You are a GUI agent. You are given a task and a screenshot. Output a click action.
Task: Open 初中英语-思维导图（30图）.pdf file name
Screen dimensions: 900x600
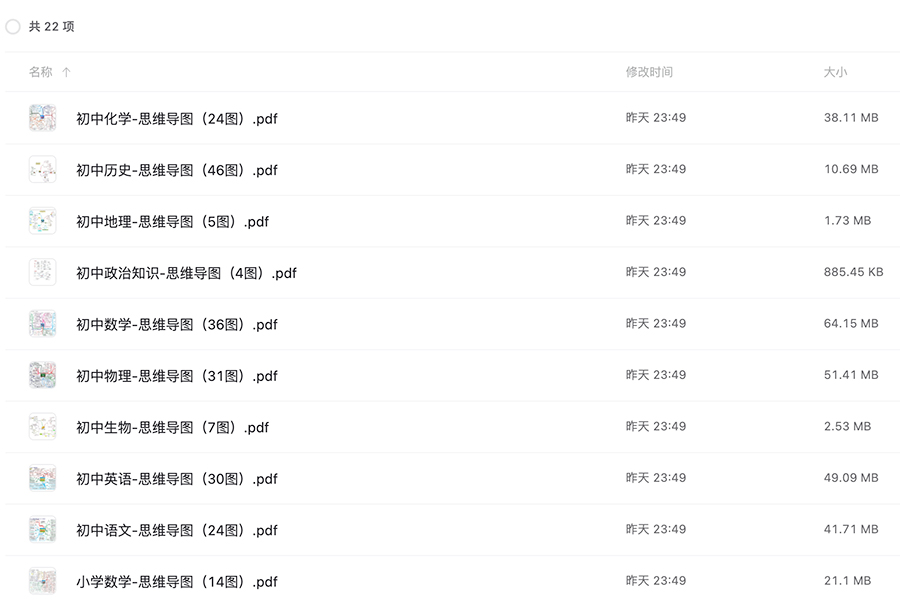click(177, 479)
